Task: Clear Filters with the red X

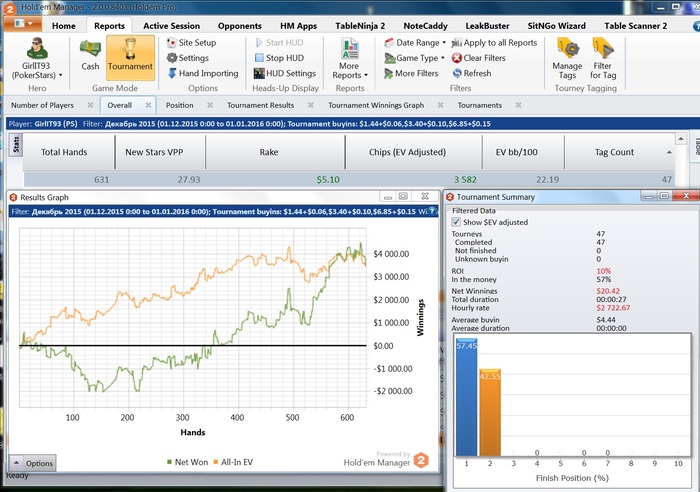Action: point(478,58)
